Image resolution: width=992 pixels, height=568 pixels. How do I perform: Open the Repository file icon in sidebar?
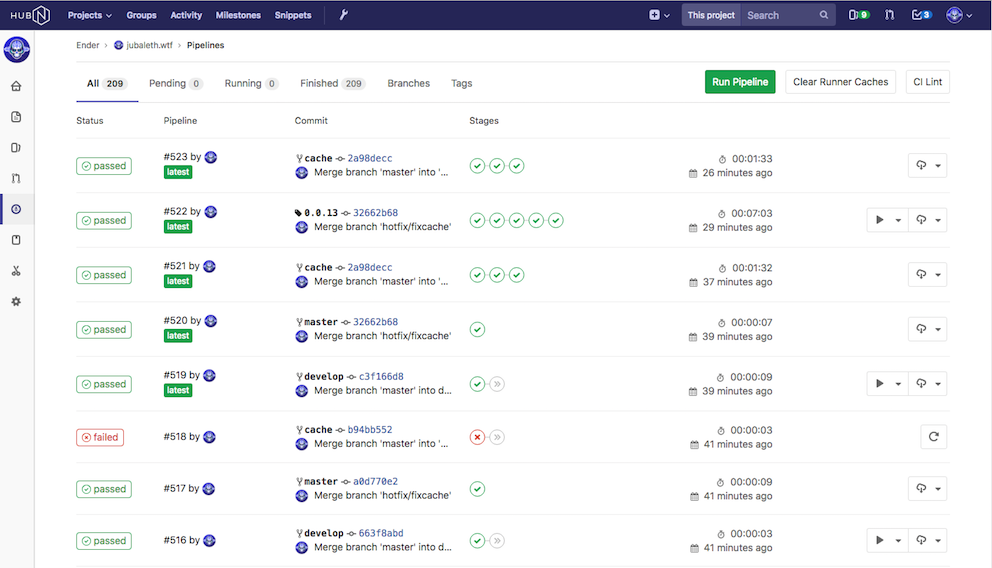coord(16,117)
